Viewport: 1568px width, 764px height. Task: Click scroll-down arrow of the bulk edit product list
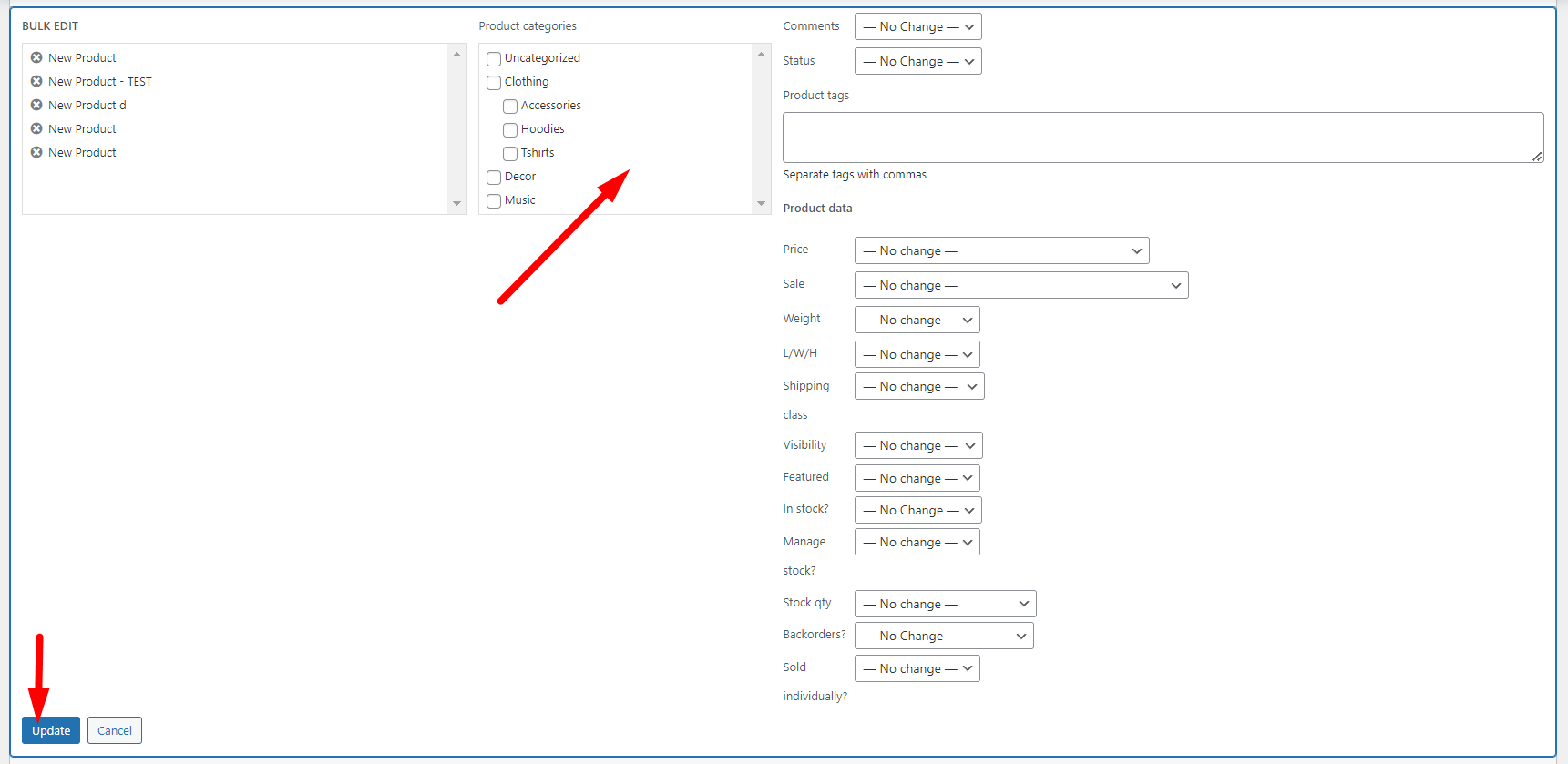(456, 203)
